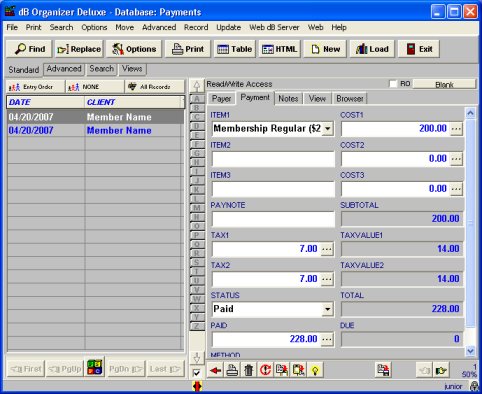This screenshot has width=482, height=394.
Task: Click the red circular refresh icon
Action: point(265,370)
